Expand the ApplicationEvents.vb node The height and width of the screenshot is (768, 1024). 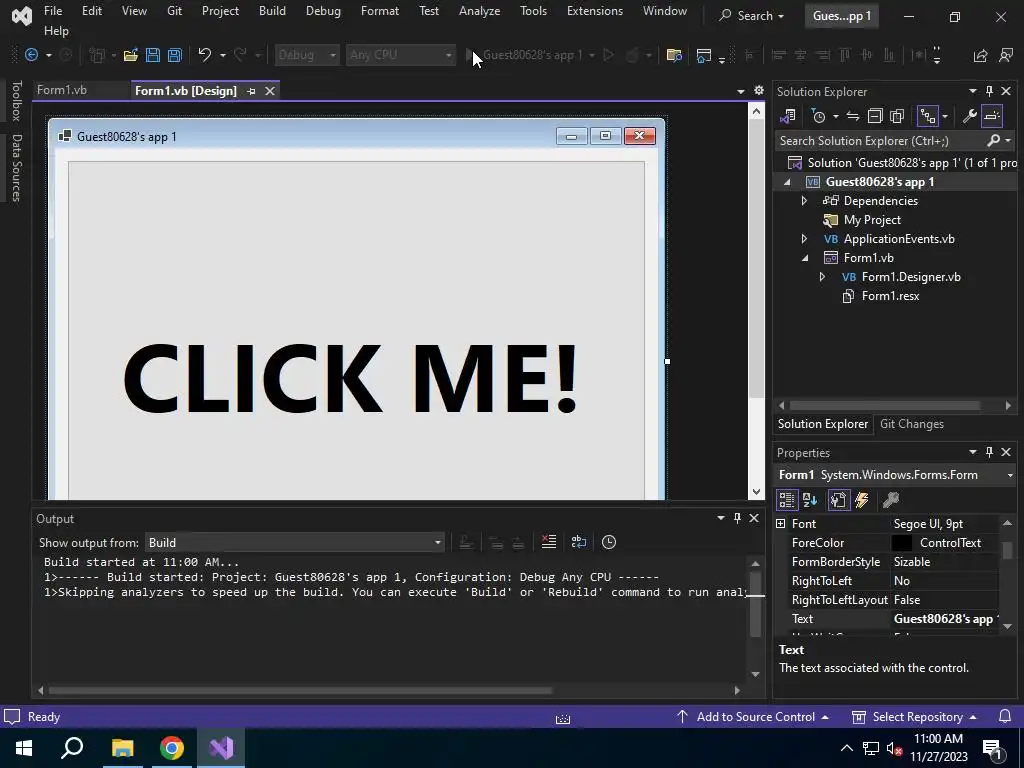coord(804,238)
